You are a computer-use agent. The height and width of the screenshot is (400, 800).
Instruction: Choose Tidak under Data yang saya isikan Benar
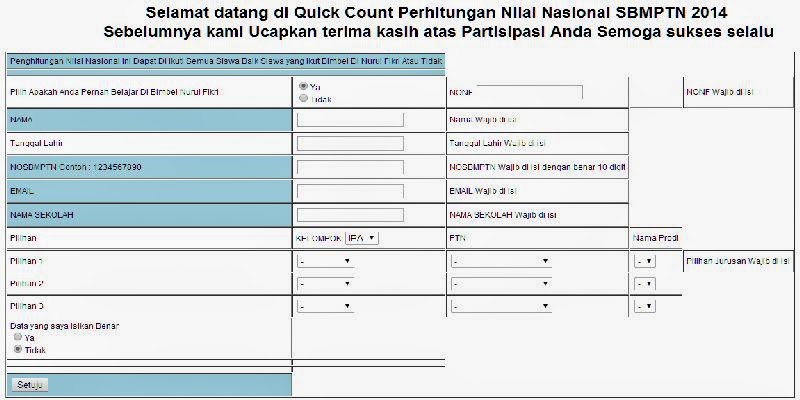click(18, 349)
